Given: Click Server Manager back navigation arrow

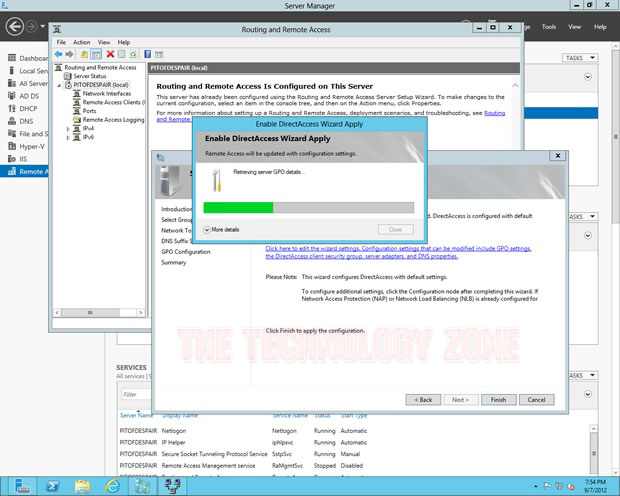Looking at the screenshot, I should 15,27.
